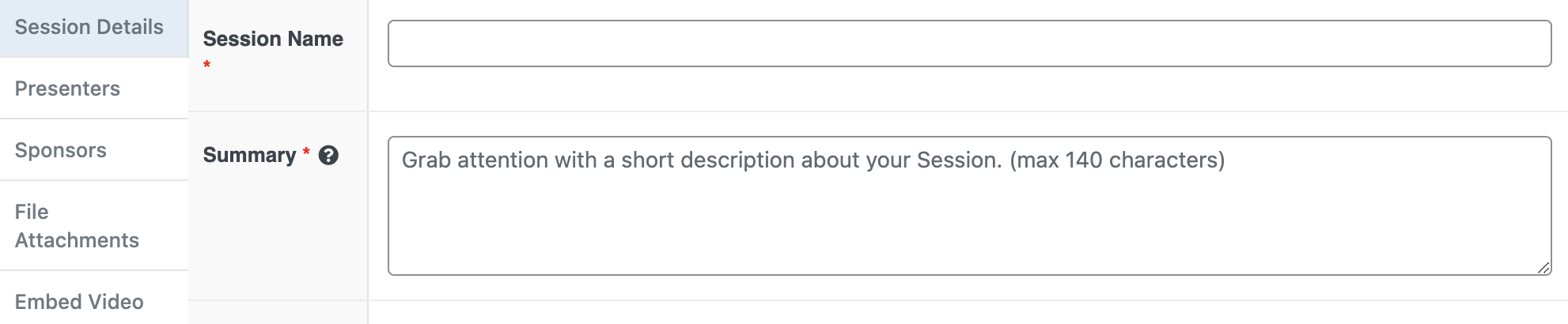Click the red asterisk beside Summary
The width and height of the screenshot is (1568, 324).
tap(306, 153)
